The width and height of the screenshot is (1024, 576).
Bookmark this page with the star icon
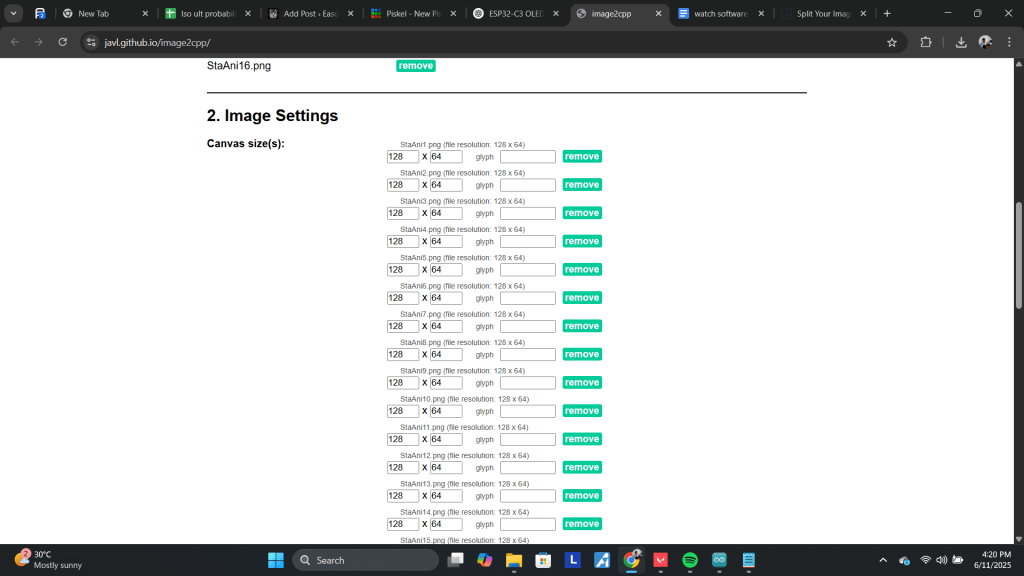[x=891, y=43]
